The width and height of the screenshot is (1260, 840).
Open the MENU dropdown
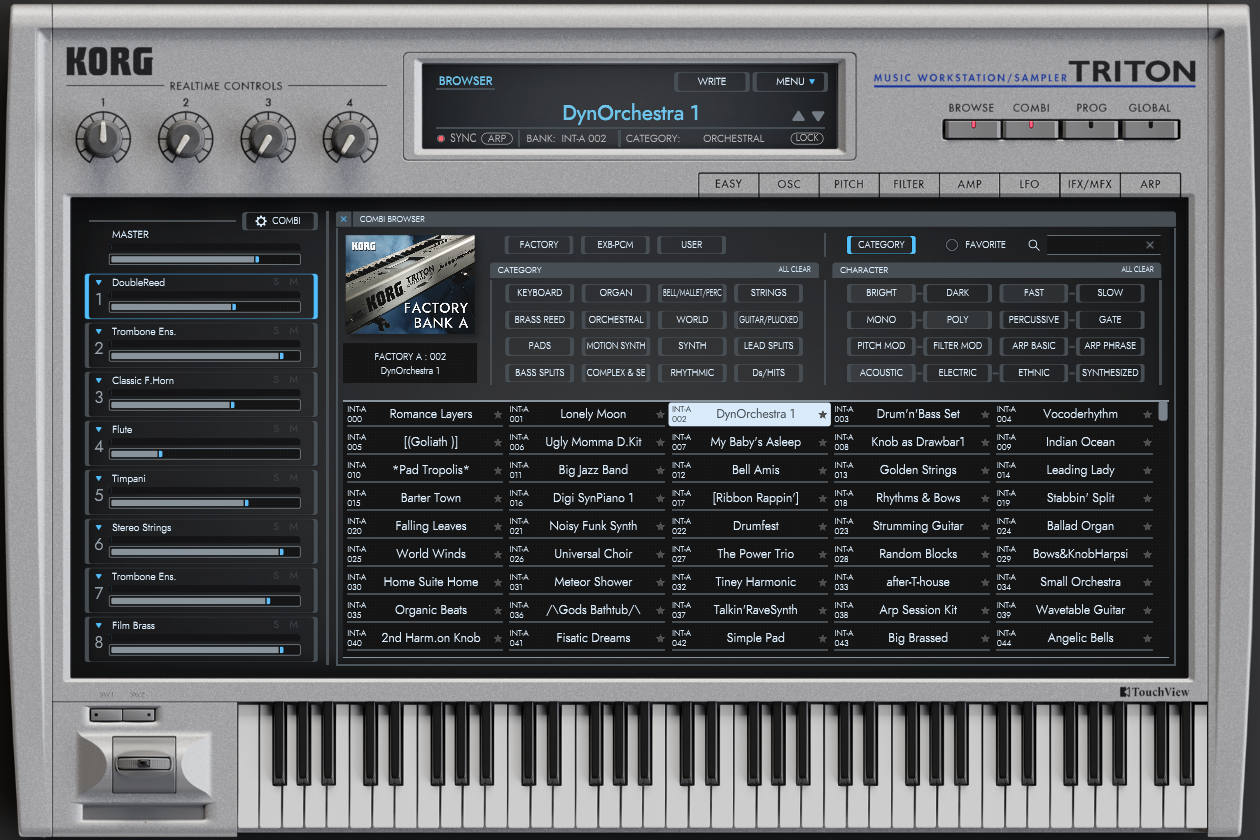coord(790,82)
